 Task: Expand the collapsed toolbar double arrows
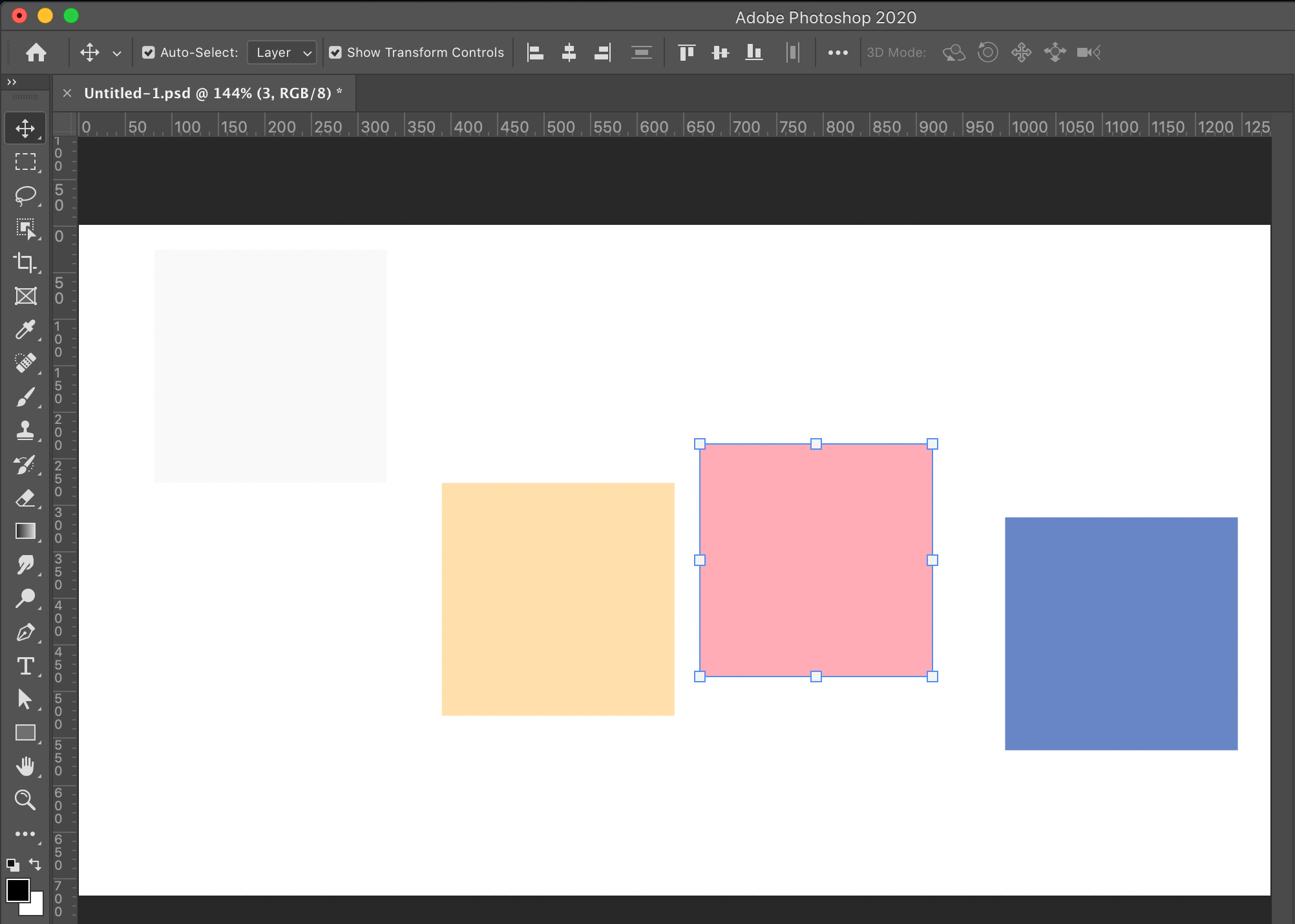coord(12,82)
